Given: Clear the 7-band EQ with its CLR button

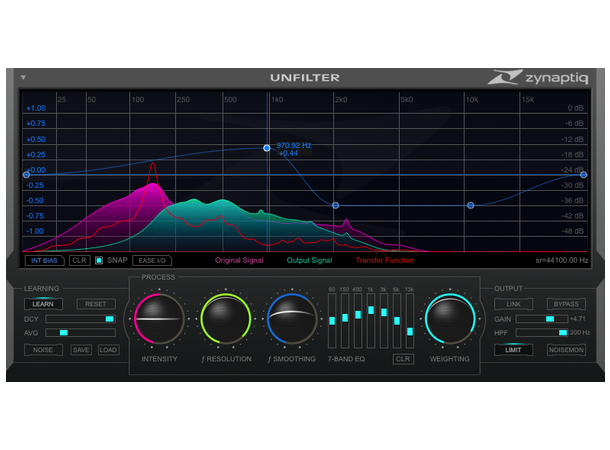Looking at the screenshot, I should (403, 359).
